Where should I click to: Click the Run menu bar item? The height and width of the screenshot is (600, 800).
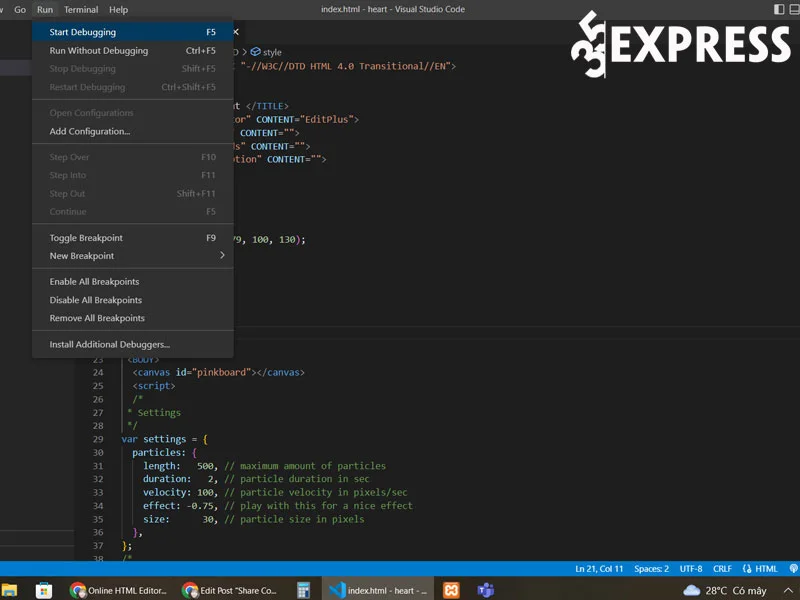tap(44, 10)
